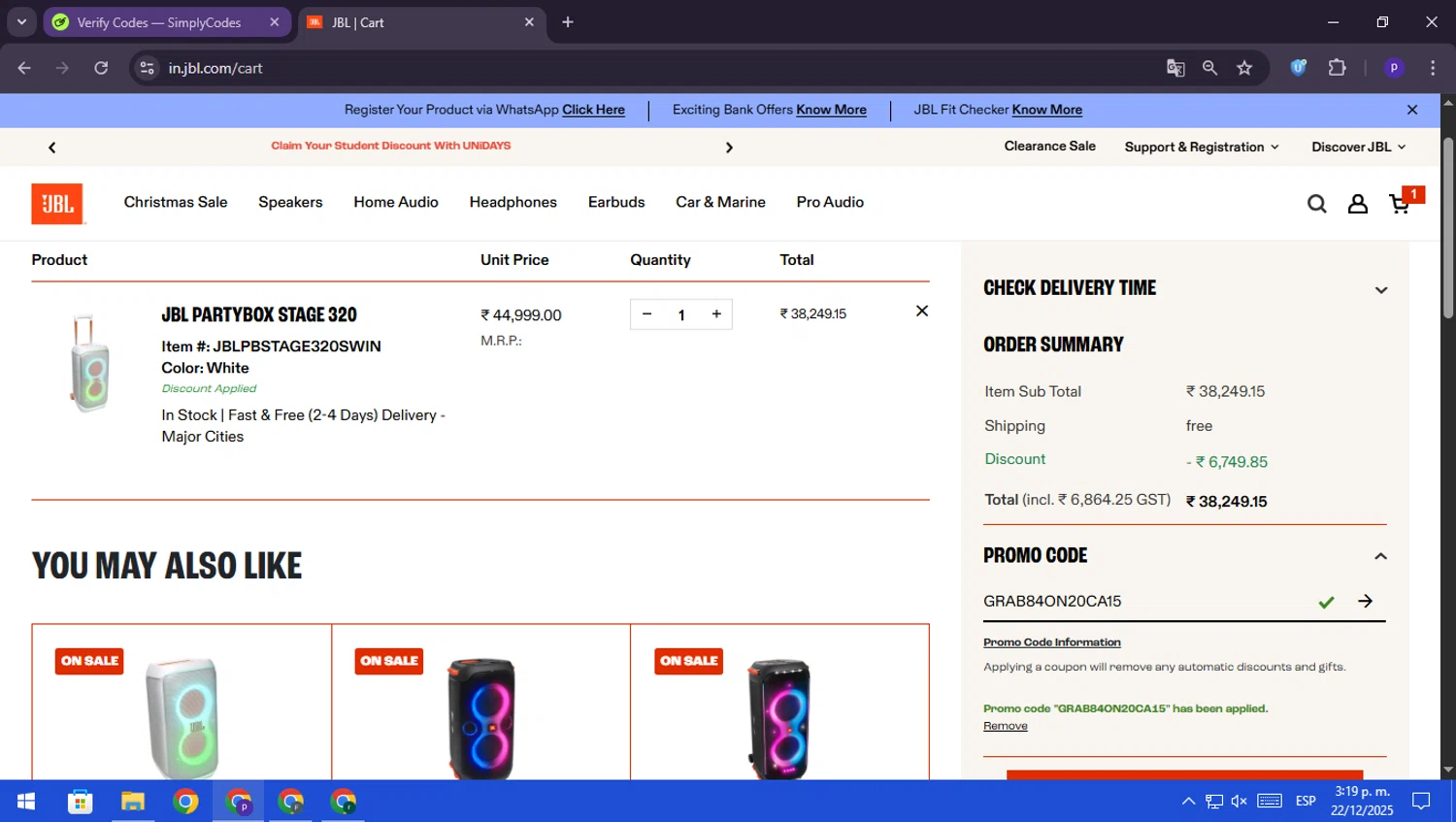Viewport: 1456px width, 822px height.
Task: Open Claim Your Student Discount link
Action: coord(390,146)
